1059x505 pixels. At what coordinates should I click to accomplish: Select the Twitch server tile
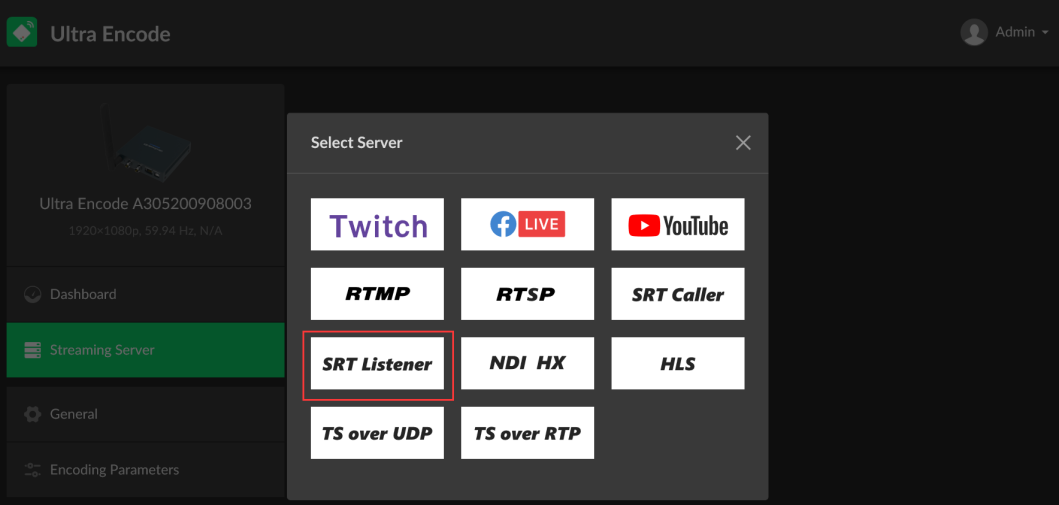[378, 224]
